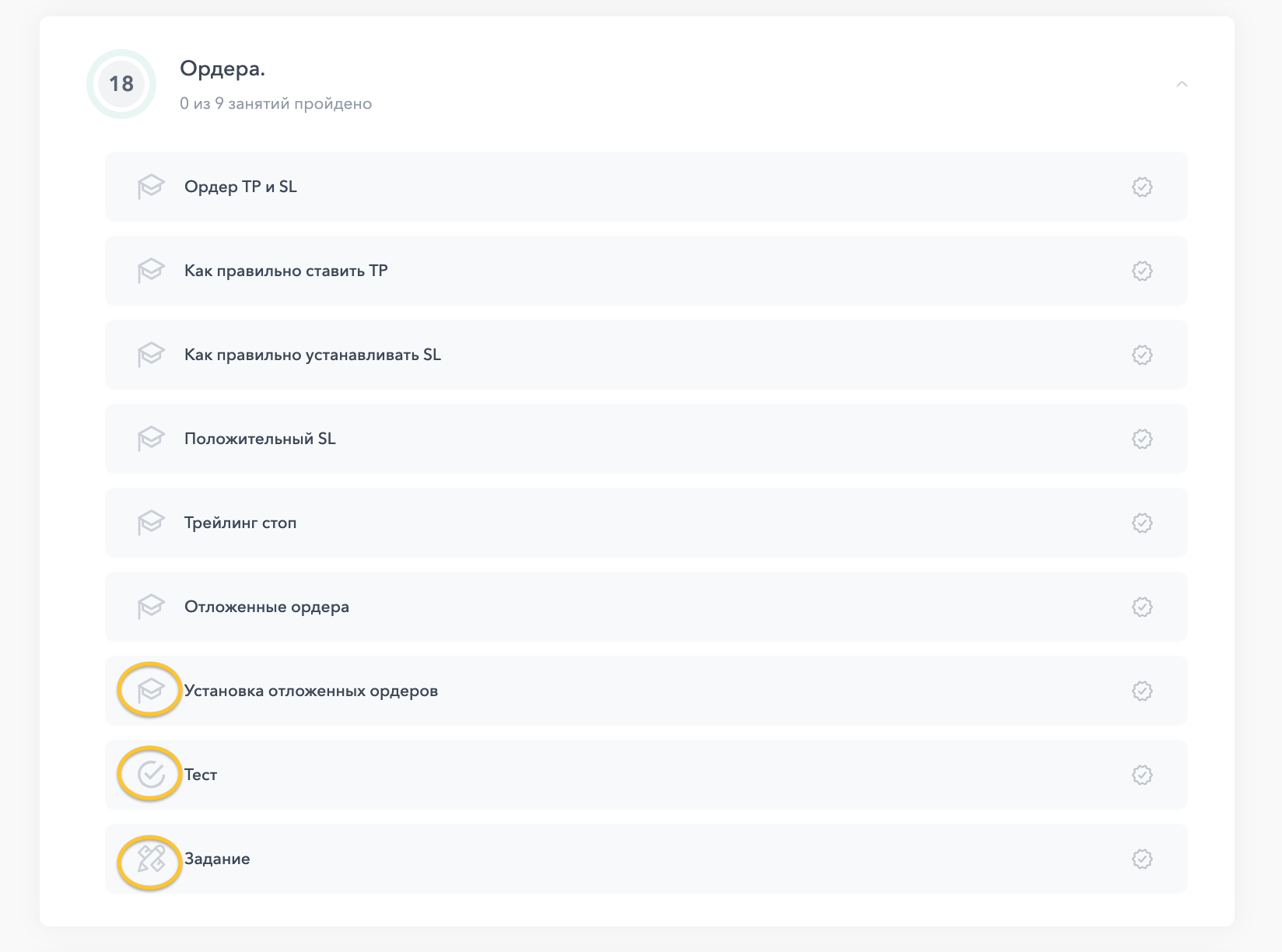Click lesson icon next to Положительный SL
The width and height of the screenshot is (1282, 952).
[x=151, y=439]
